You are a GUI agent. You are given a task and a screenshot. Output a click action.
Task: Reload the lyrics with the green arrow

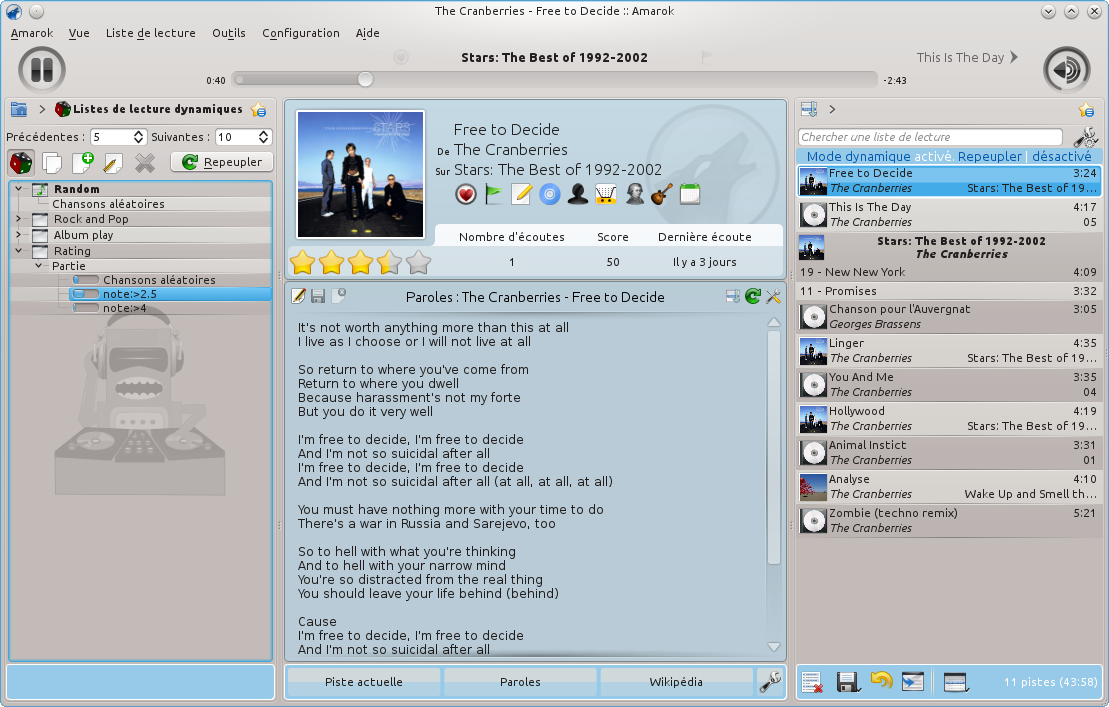tap(753, 296)
